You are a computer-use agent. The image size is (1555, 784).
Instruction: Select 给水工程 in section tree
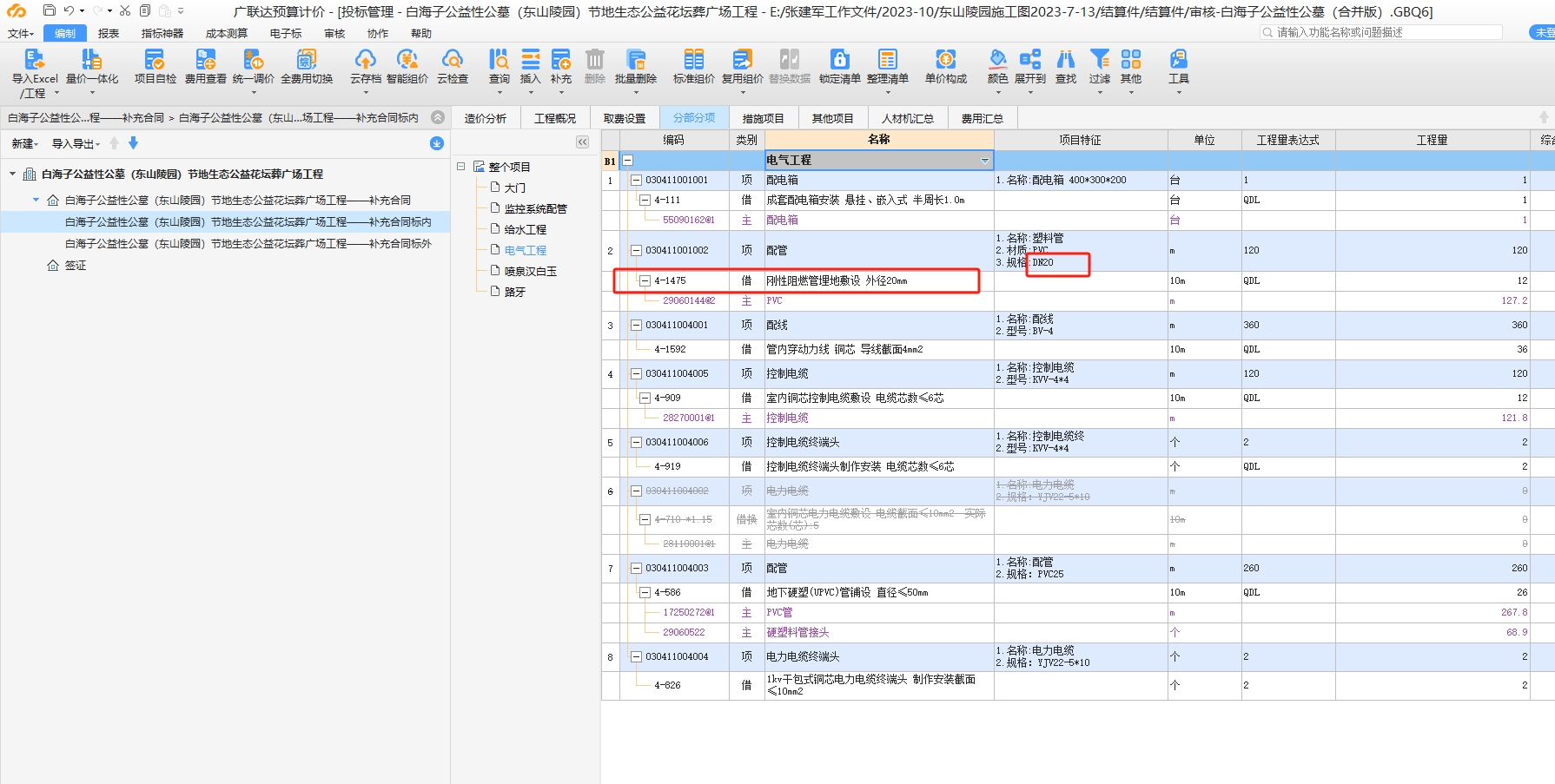tap(526, 229)
